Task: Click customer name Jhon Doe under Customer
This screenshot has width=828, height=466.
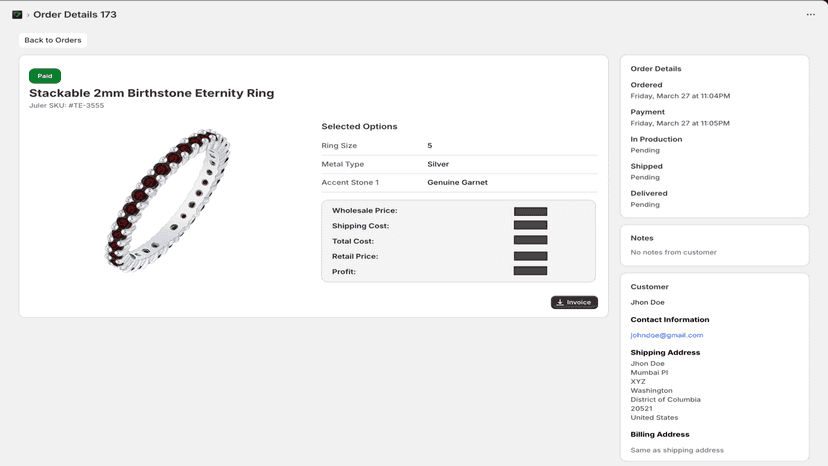Action: point(647,302)
